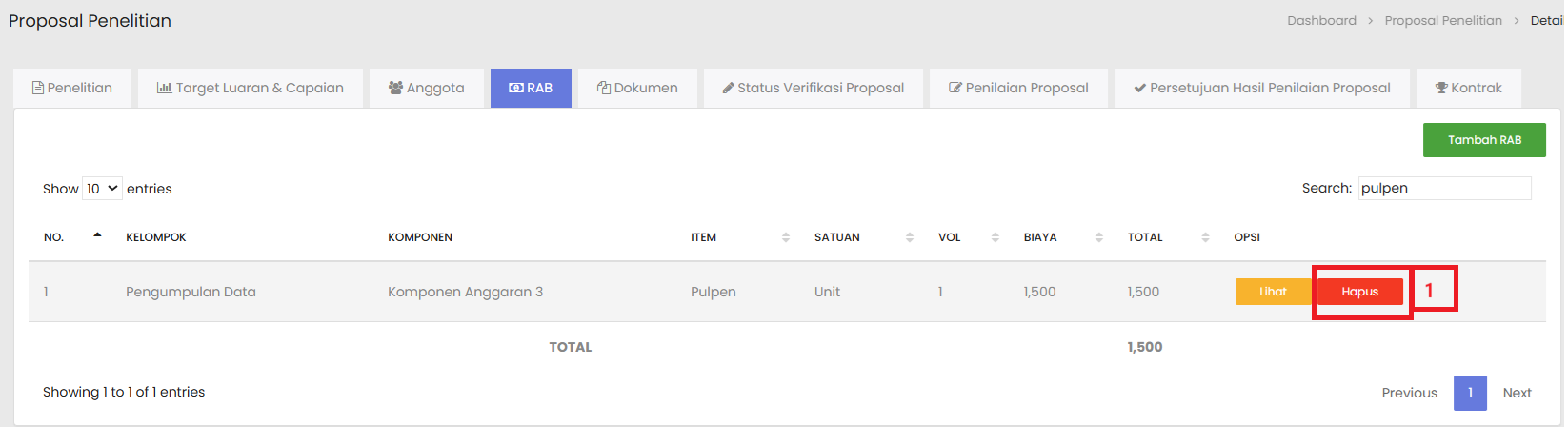1568x427 pixels.
Task: Open the Penelitian tab
Action: point(72,88)
